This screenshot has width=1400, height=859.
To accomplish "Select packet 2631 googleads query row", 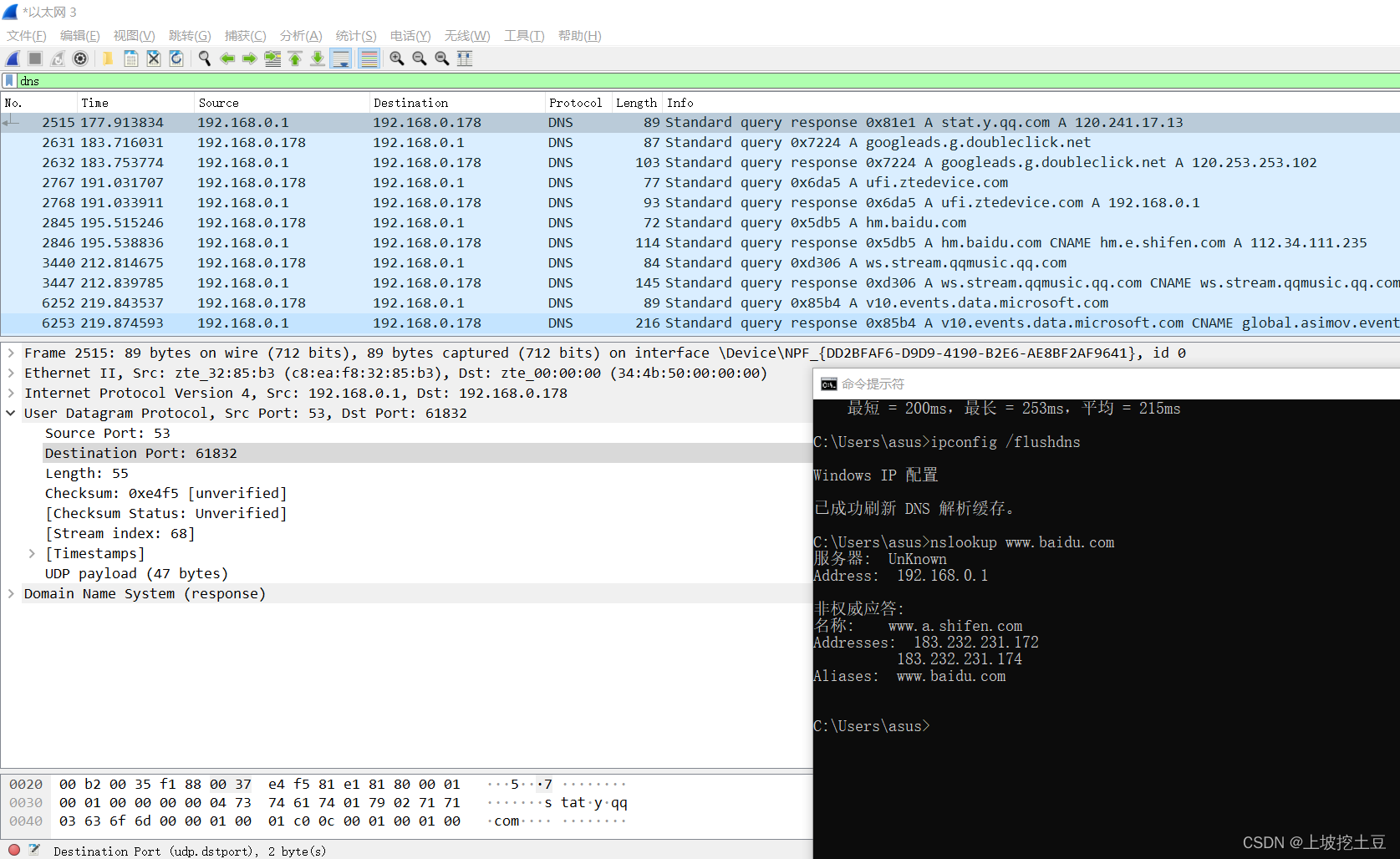I will (700, 143).
